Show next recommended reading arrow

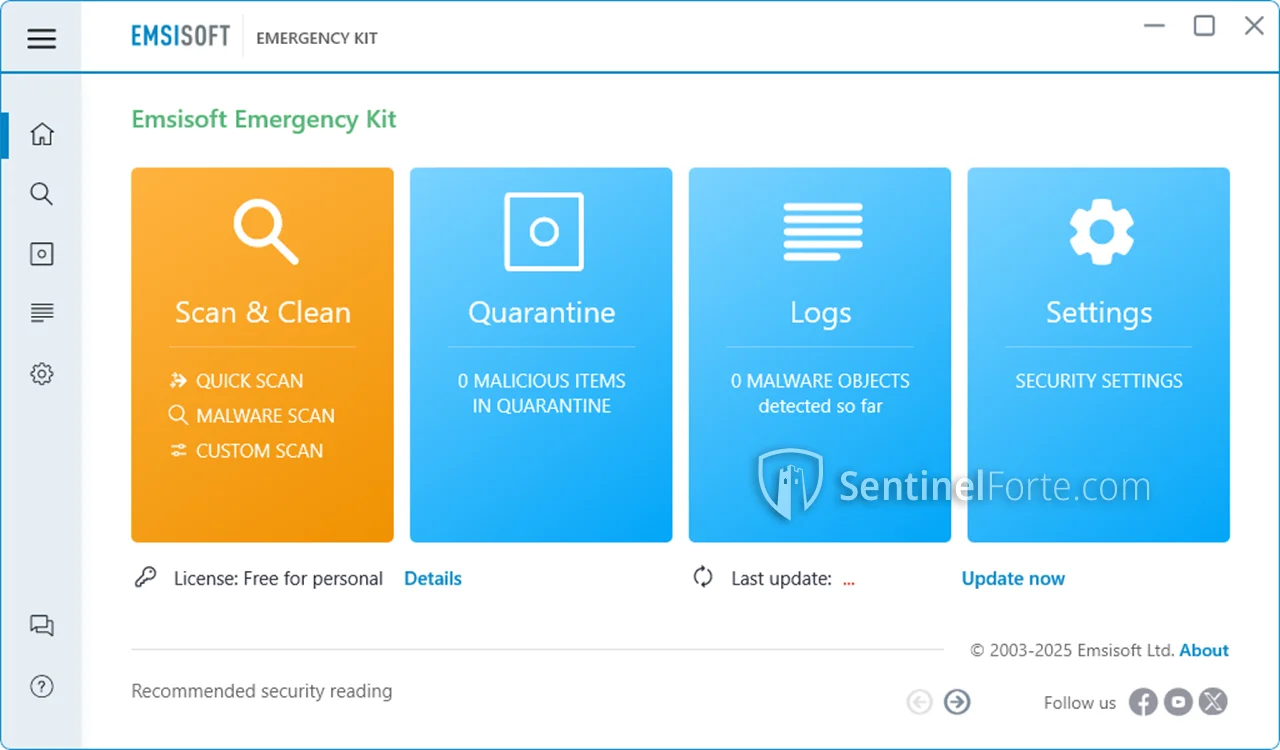click(x=957, y=702)
